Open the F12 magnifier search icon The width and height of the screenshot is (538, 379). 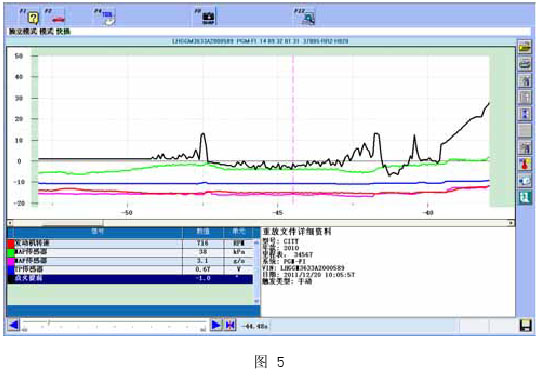coord(308,17)
